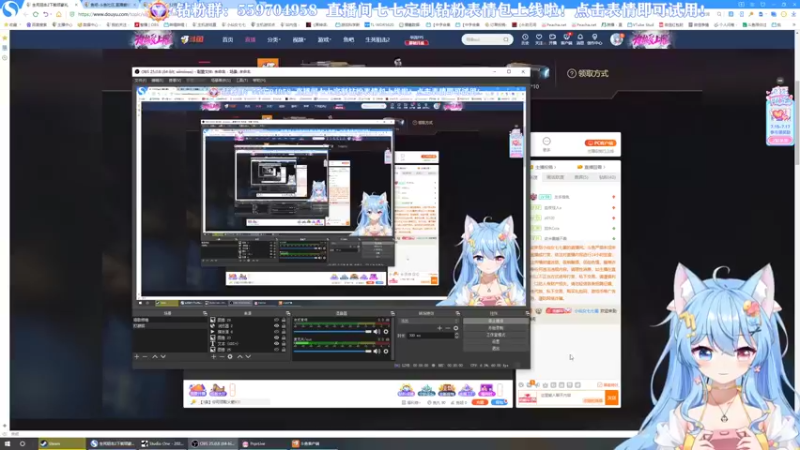The image size is (800, 450).
Task: Lock the browser source
Action: tap(283, 326)
